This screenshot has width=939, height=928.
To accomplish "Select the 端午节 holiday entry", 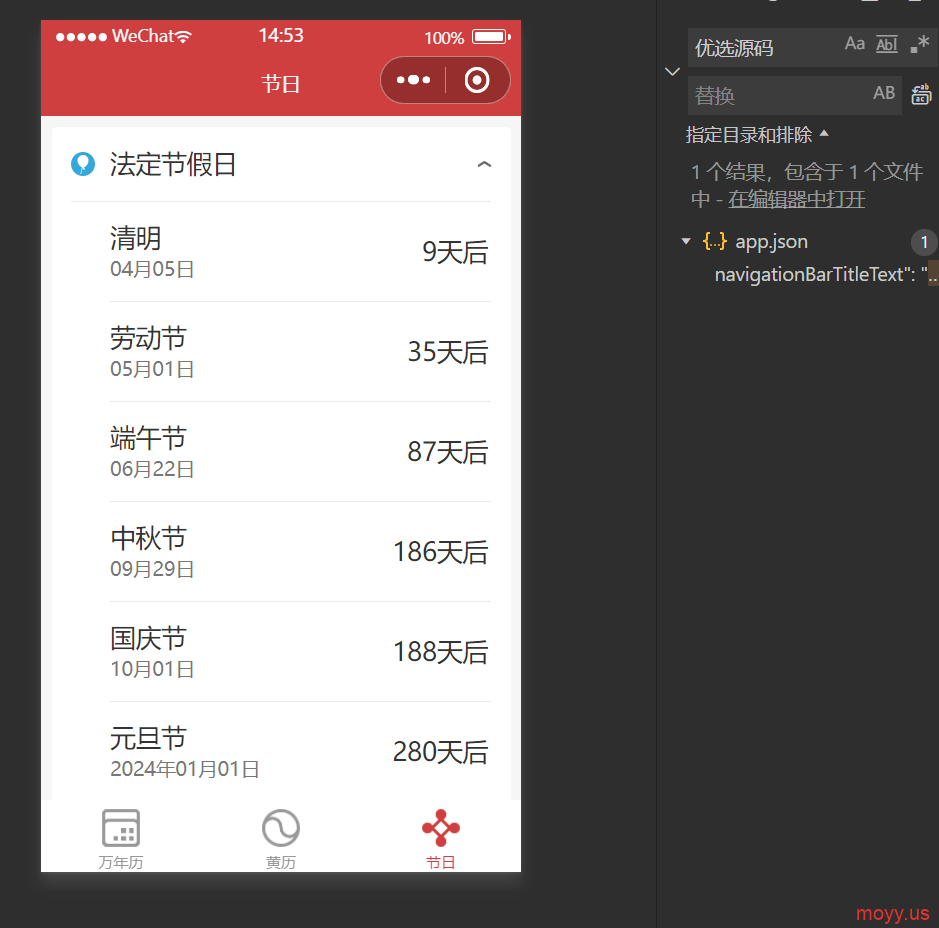I will pyautogui.click(x=300, y=452).
